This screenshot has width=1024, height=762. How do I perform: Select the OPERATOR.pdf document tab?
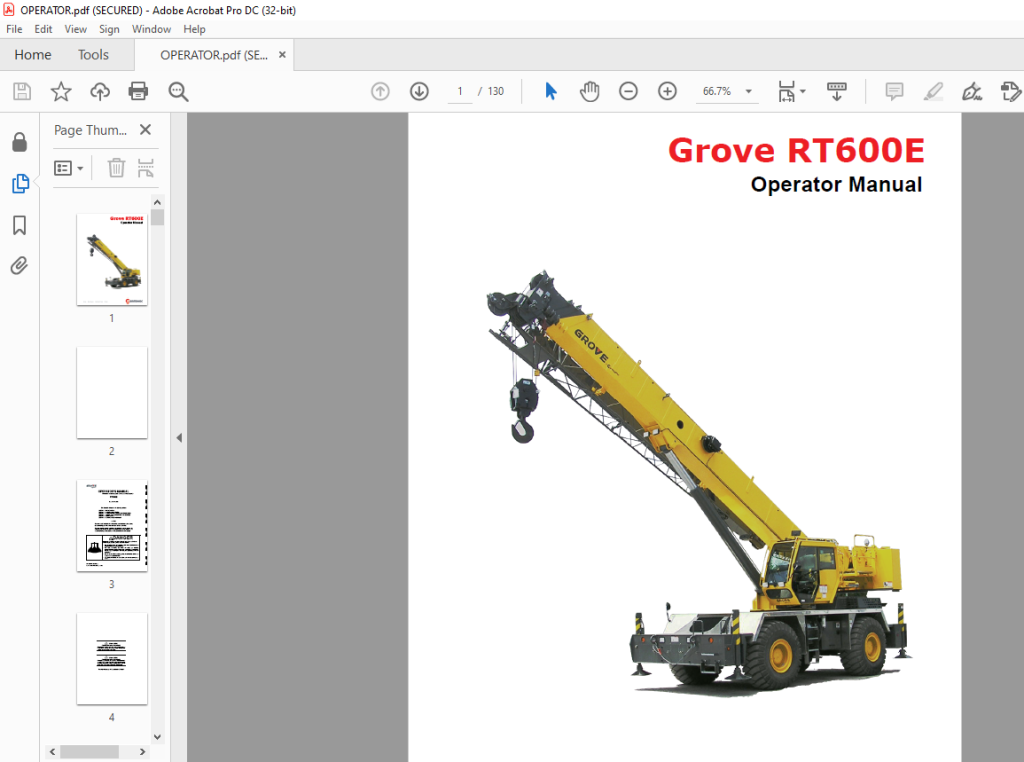(214, 56)
